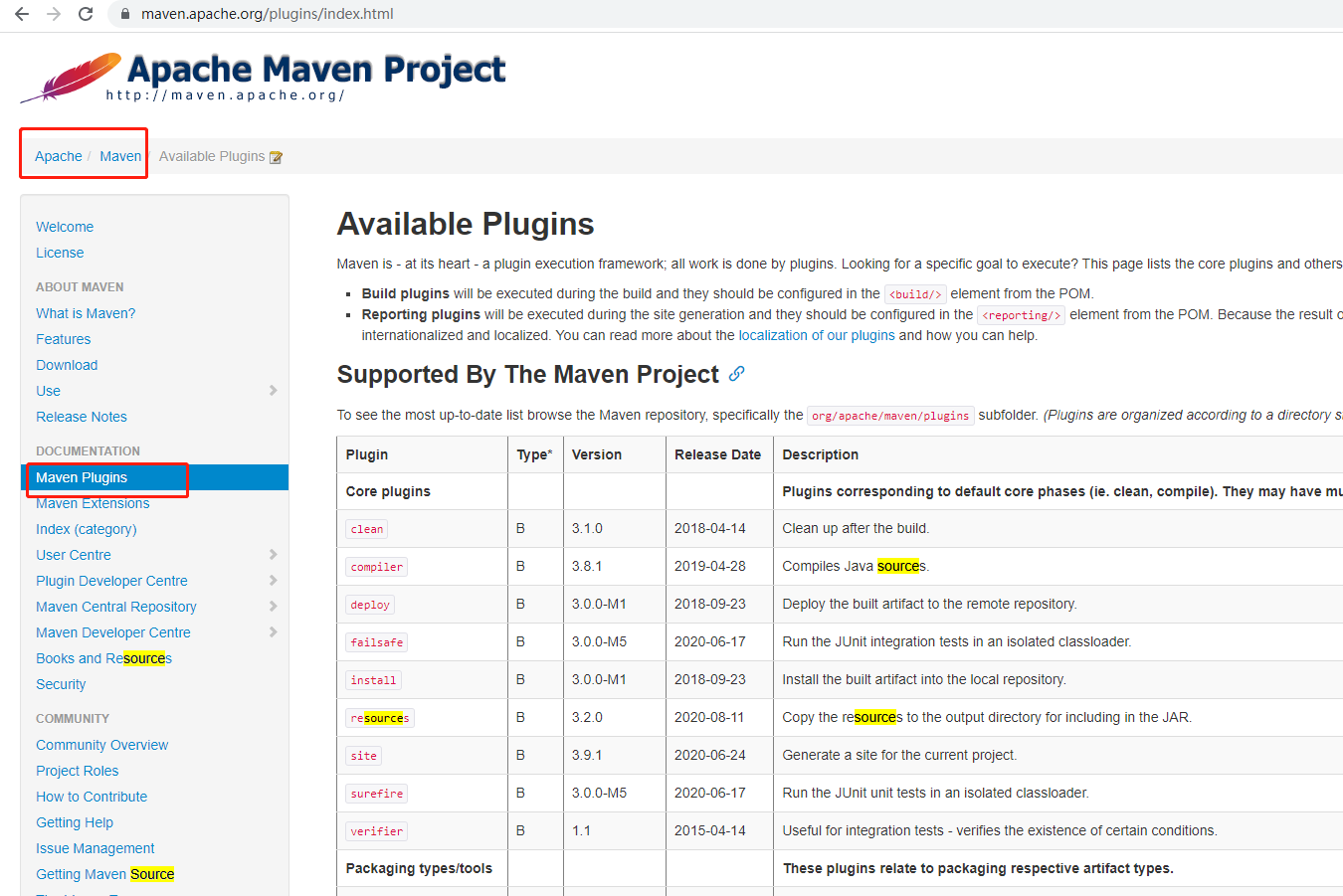Click the permalink anchor icon near Supported By heading
The image size is (1343, 896).
click(735, 374)
